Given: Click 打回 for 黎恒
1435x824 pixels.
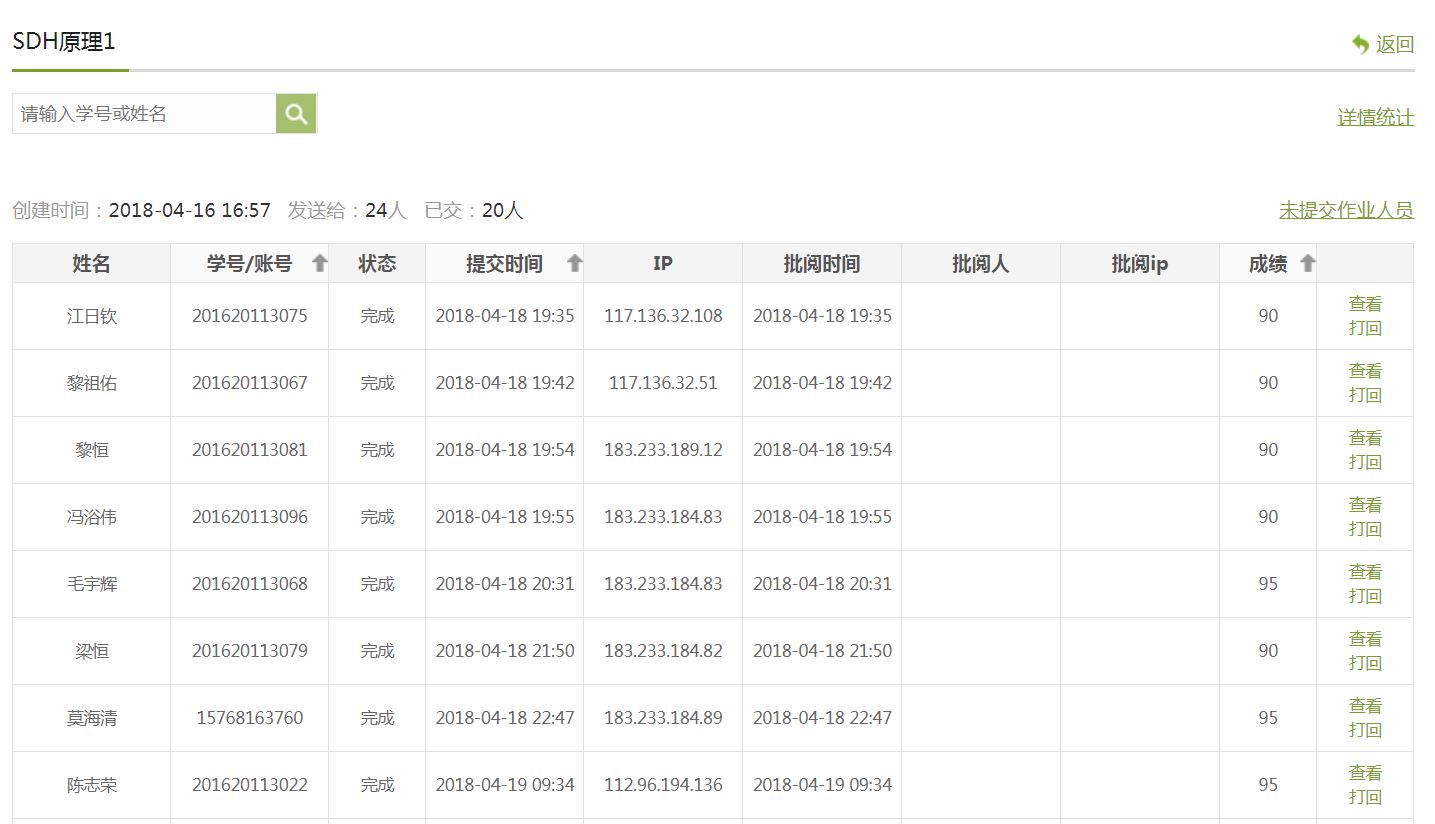Looking at the screenshot, I should [1365, 462].
